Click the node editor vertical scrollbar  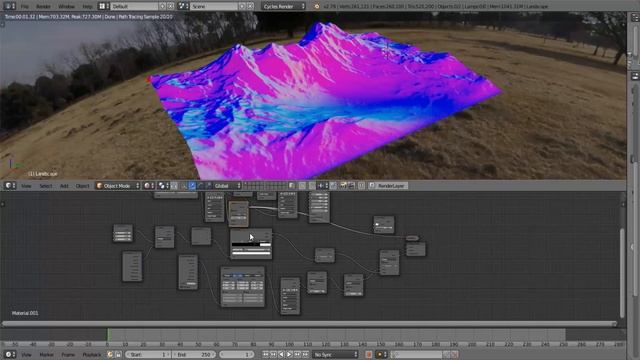622,273
